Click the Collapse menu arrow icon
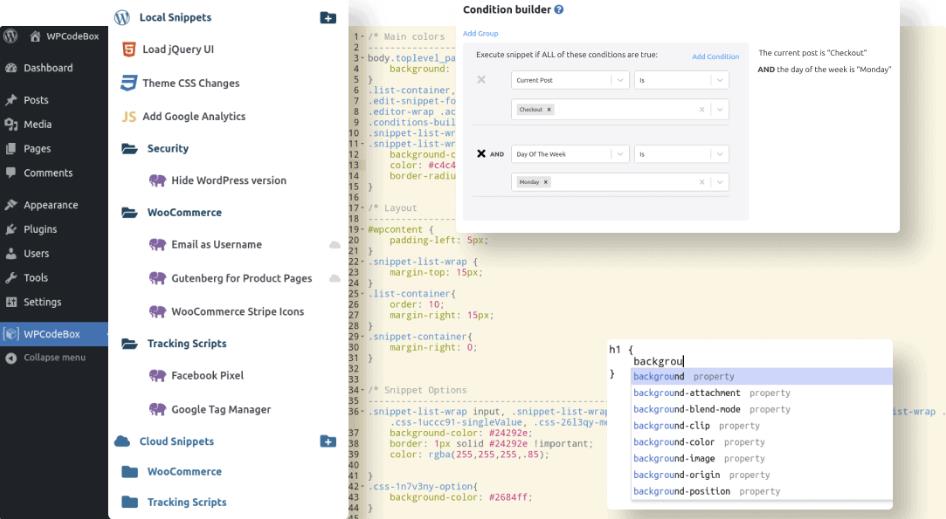Viewport: 946px width, 519px height. click(x=11, y=358)
